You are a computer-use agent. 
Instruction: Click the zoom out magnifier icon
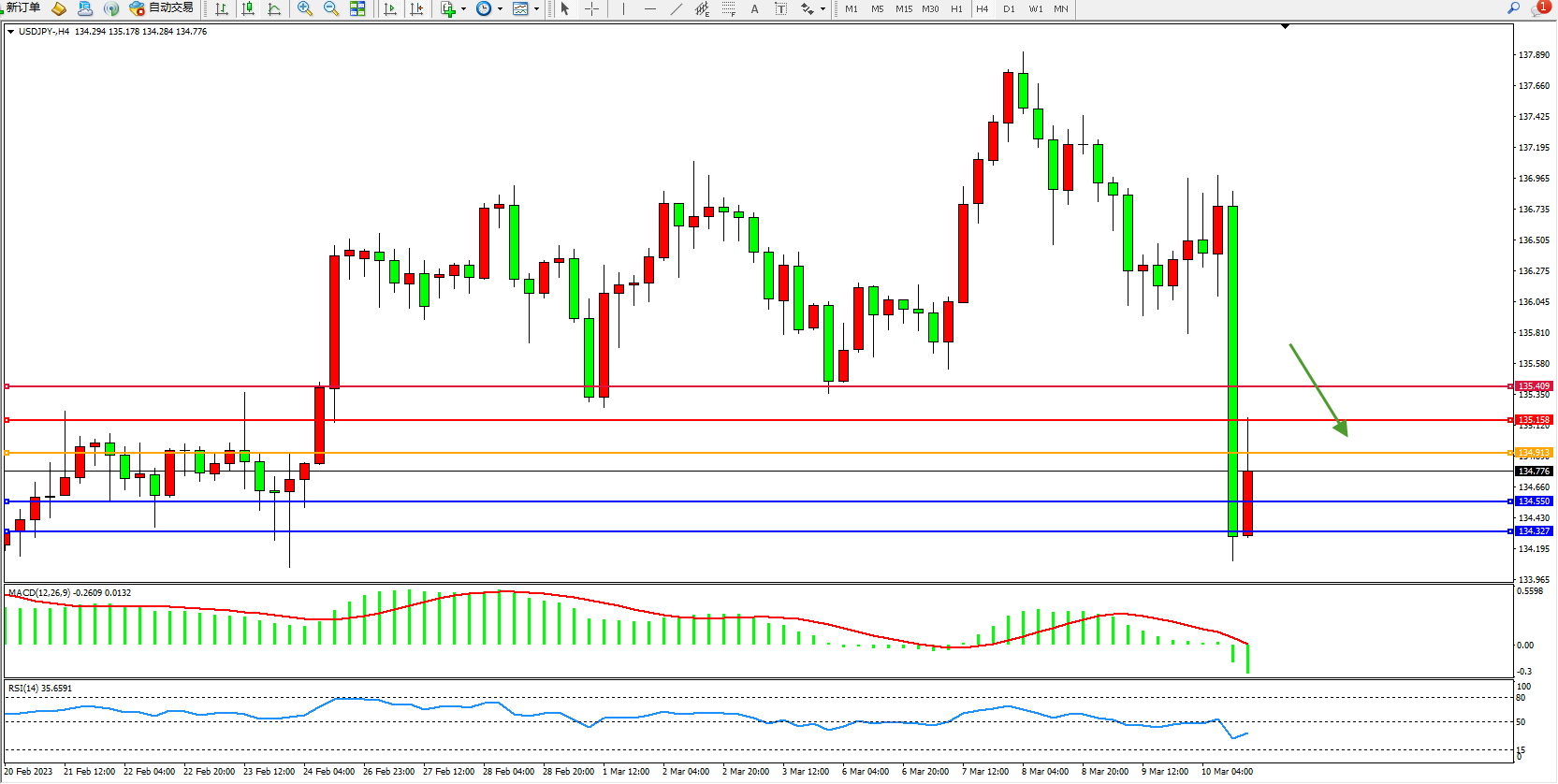[x=330, y=8]
